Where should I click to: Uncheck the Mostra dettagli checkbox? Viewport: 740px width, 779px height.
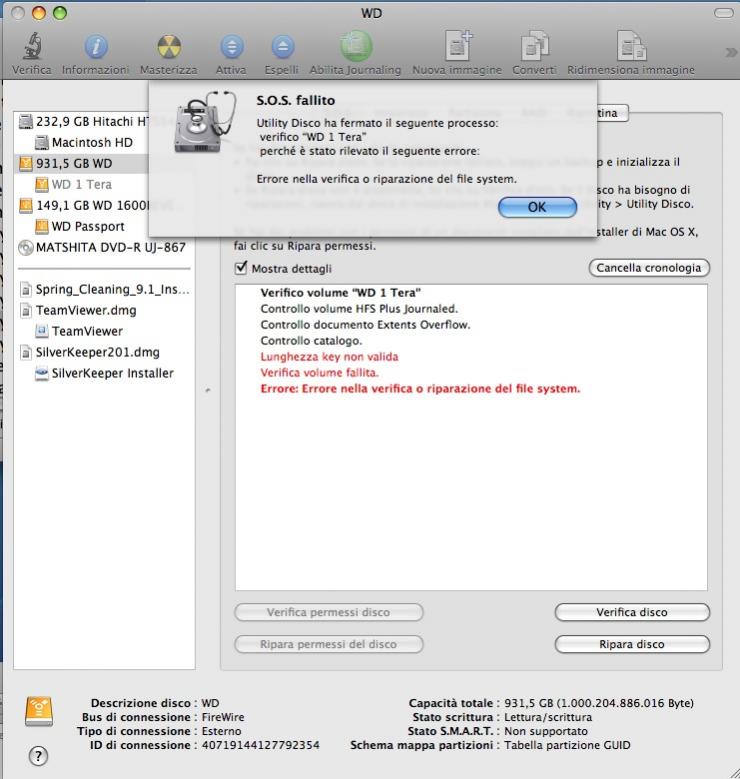241,268
